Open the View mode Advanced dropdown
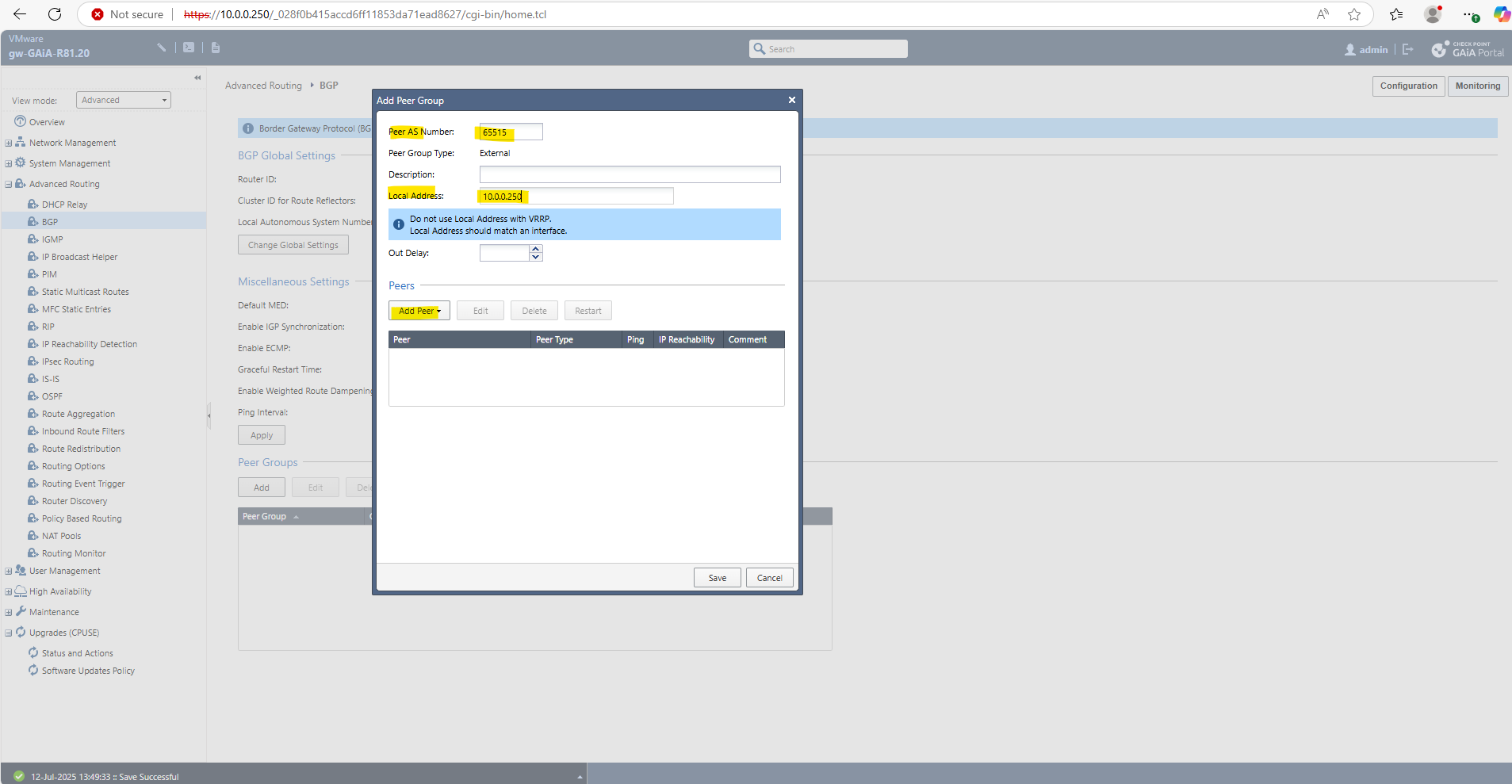This screenshot has height=784, width=1512. tap(124, 100)
